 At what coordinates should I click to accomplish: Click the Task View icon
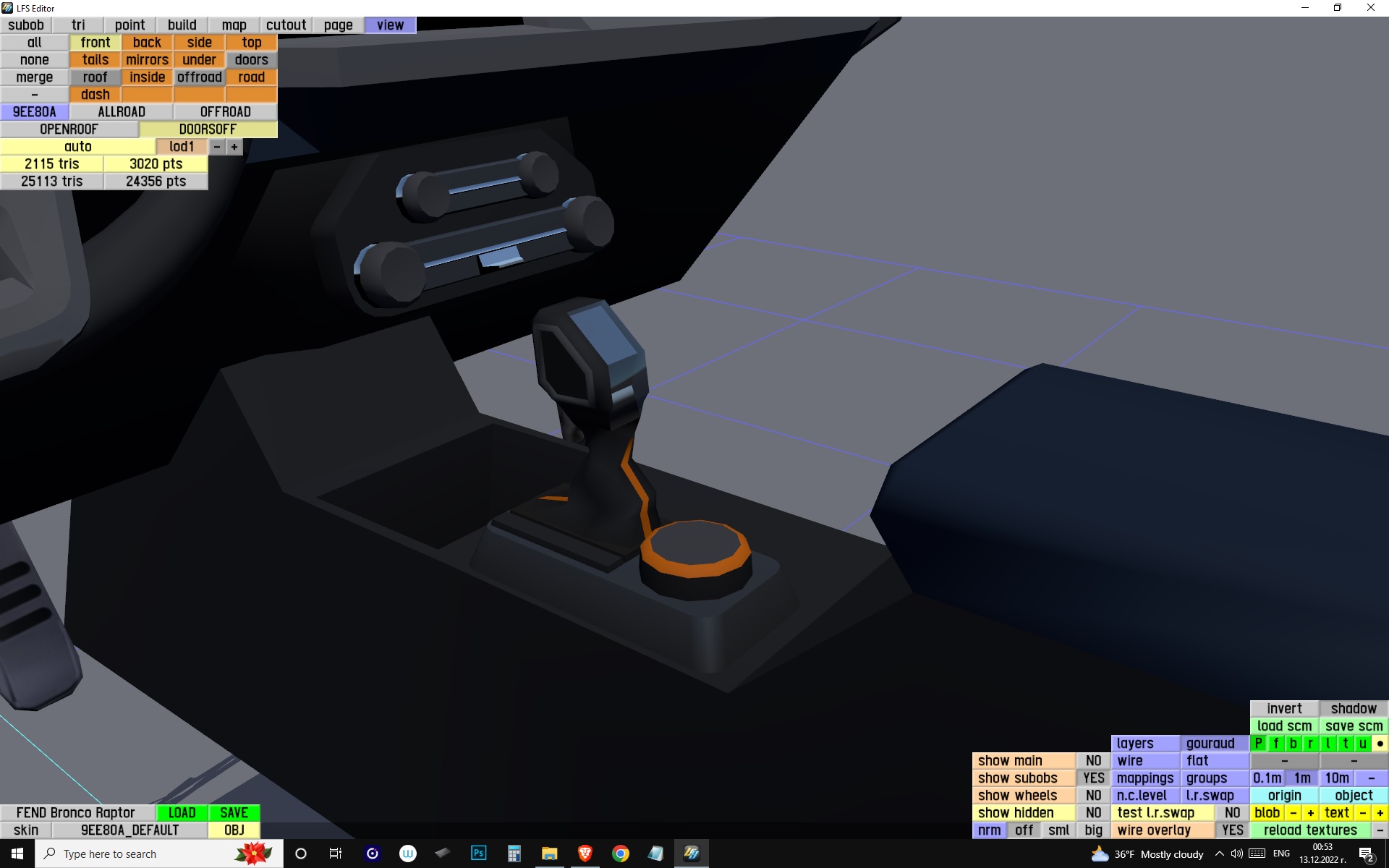click(336, 854)
